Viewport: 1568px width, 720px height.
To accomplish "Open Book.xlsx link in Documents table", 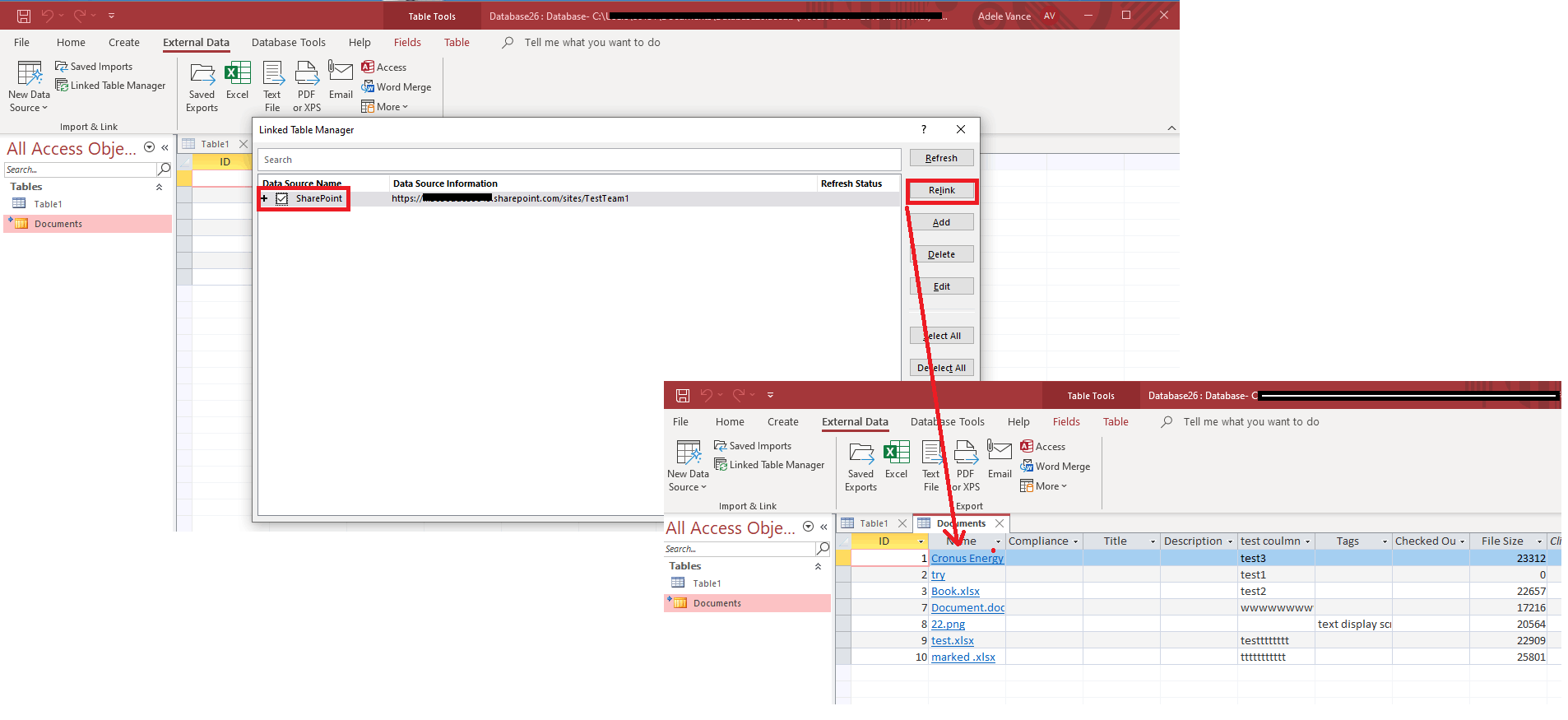I will click(955, 592).
